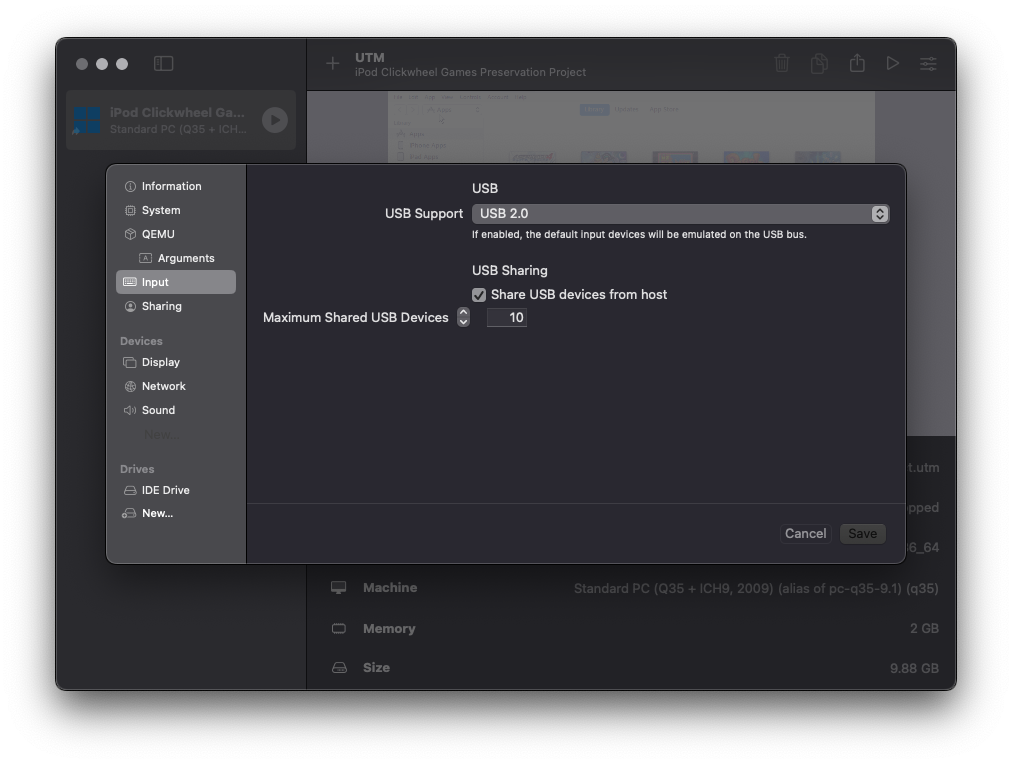Screen dimensions: 1012x764
Task: Select the Input settings section
Action: point(176,282)
